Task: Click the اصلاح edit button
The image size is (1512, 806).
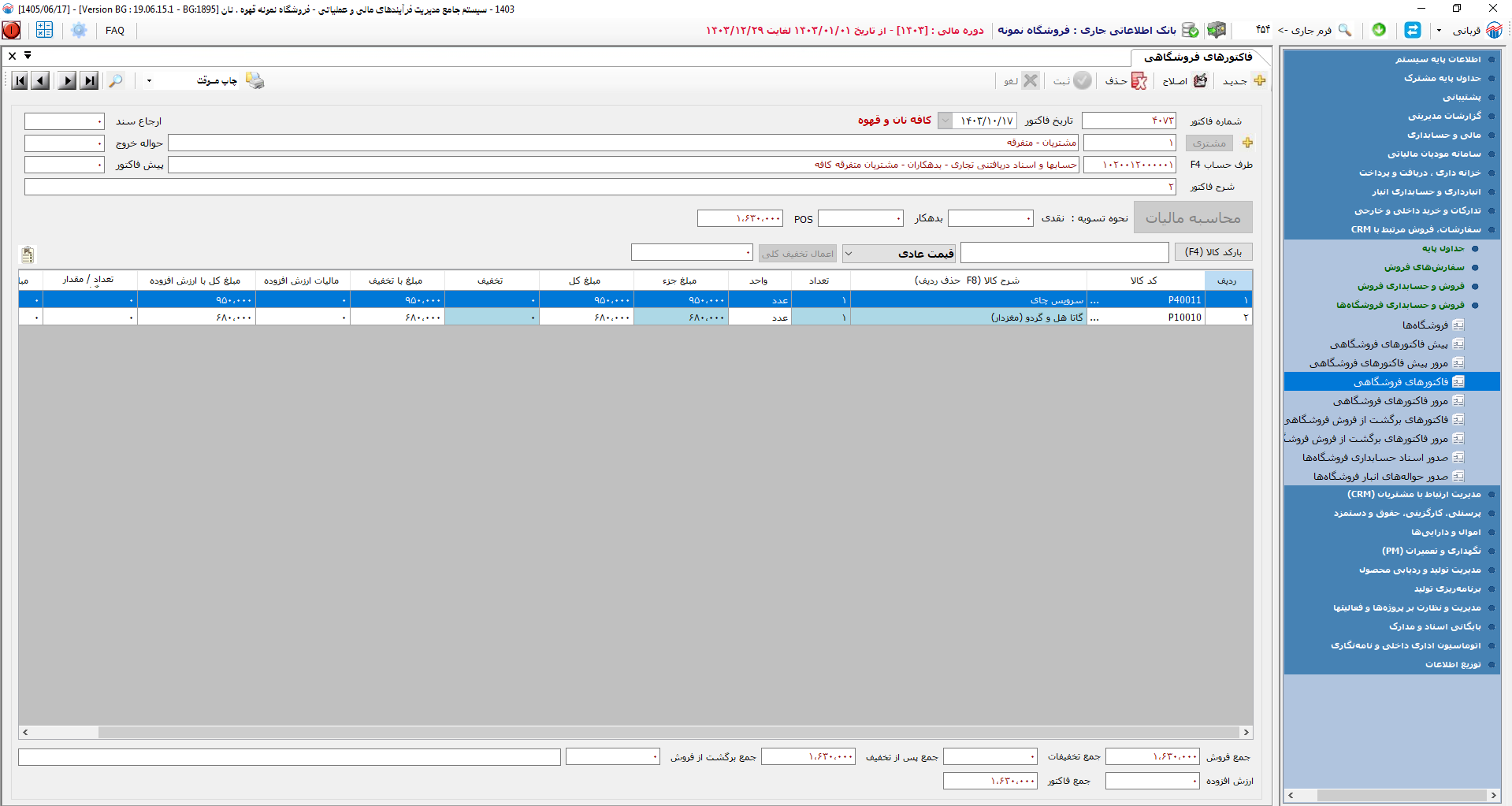Action: pos(1185,80)
